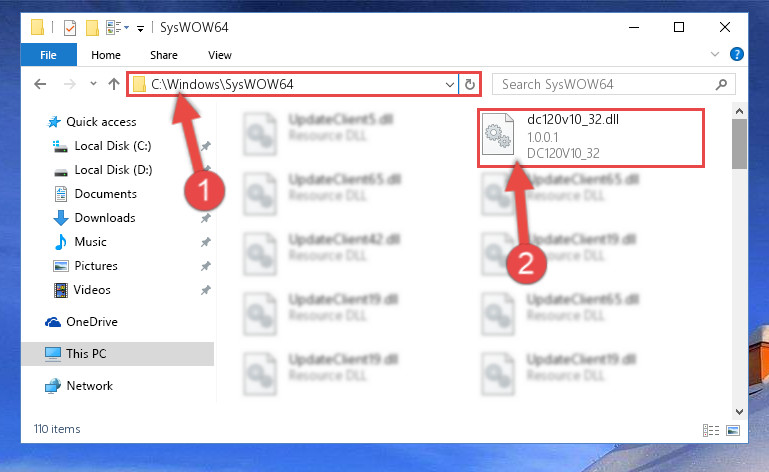Image resolution: width=769 pixels, height=472 pixels.
Task: Click the Up one level arrow
Action: (114, 84)
